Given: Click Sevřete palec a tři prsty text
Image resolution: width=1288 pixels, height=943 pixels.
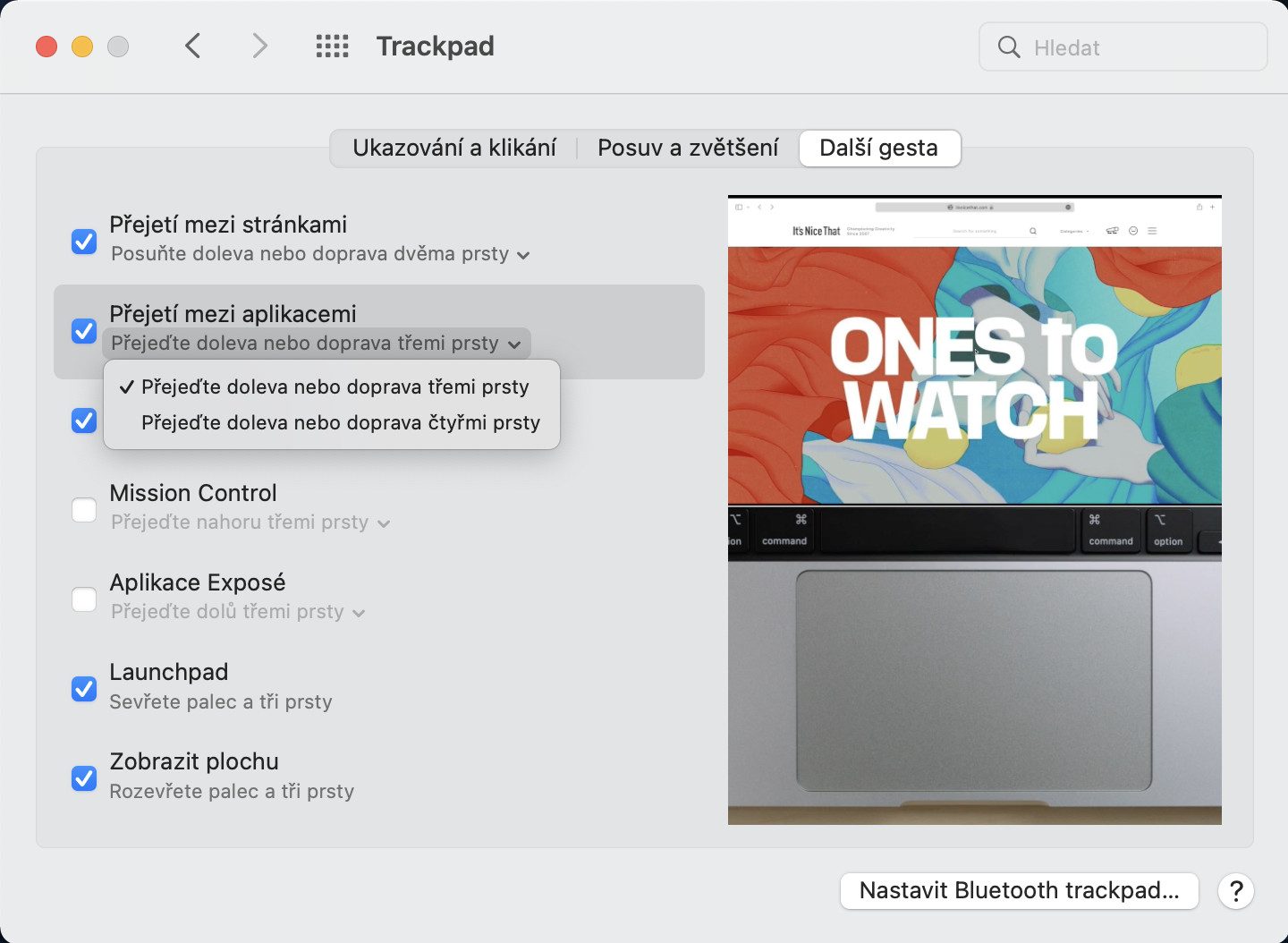Looking at the screenshot, I should pos(221,702).
